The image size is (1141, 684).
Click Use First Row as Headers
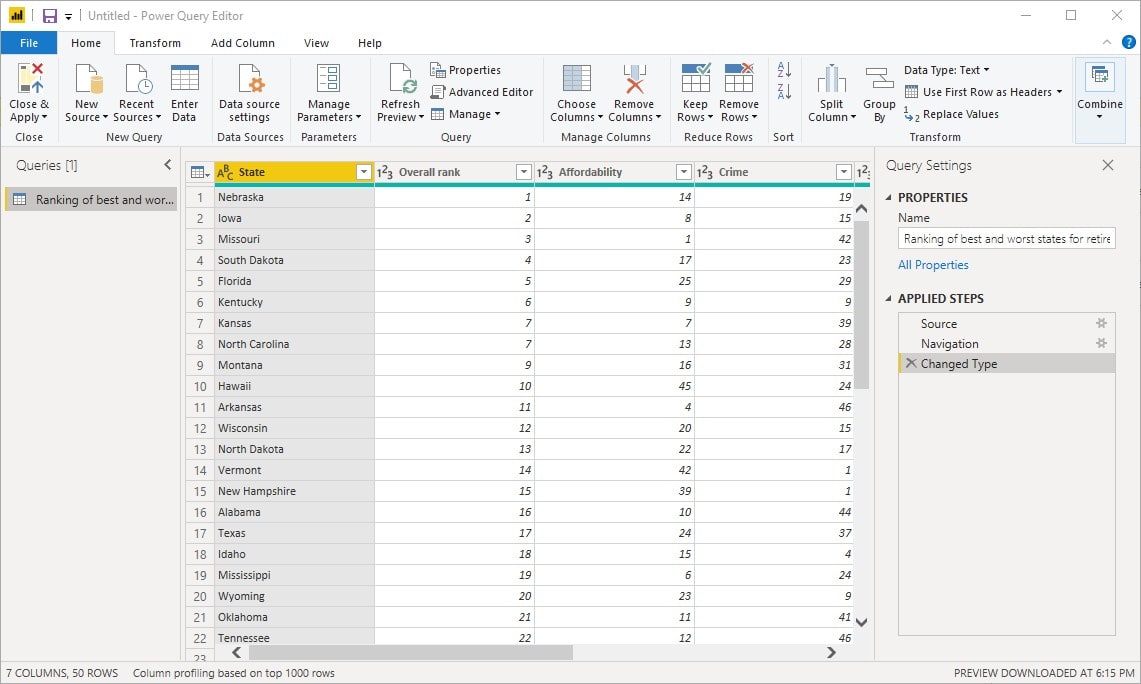click(983, 92)
